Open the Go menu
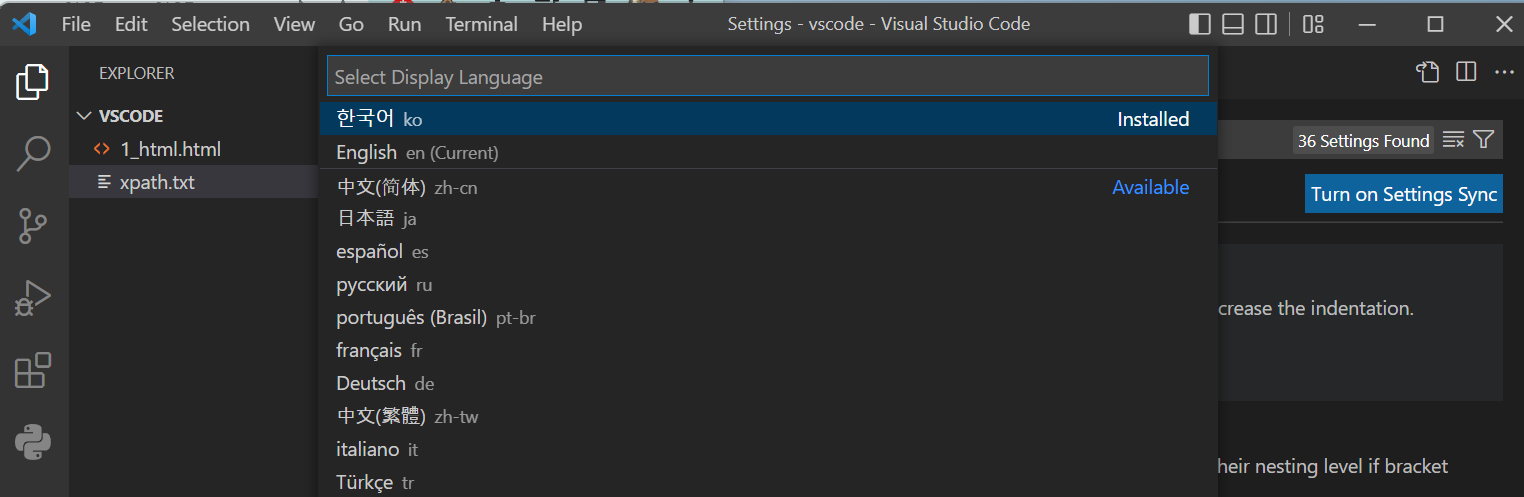Screen dimensions: 1524x497 coord(351,24)
